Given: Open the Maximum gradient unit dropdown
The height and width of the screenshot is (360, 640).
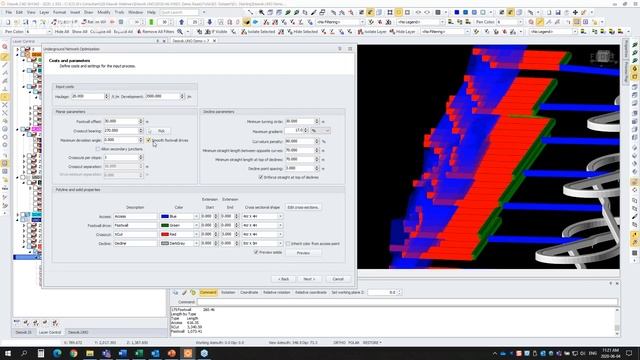Looking at the screenshot, I should coord(320,131).
